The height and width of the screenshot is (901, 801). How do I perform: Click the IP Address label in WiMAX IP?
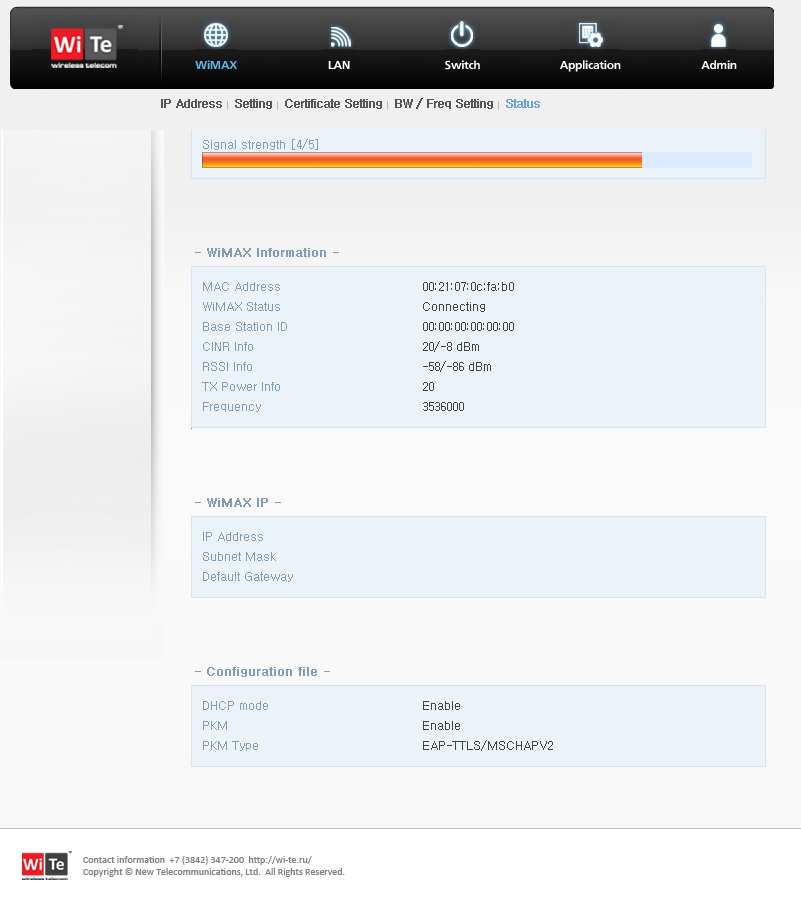point(233,537)
